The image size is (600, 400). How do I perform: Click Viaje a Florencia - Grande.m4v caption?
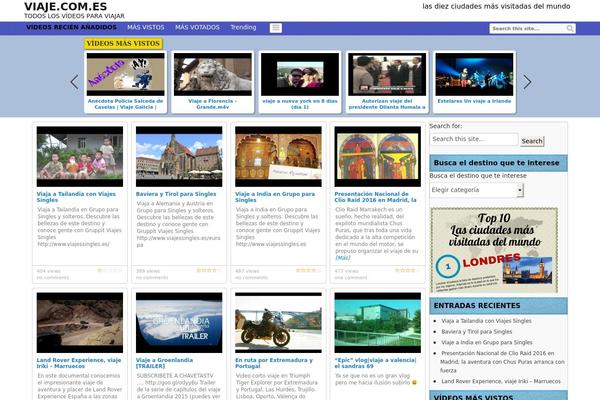pos(213,104)
